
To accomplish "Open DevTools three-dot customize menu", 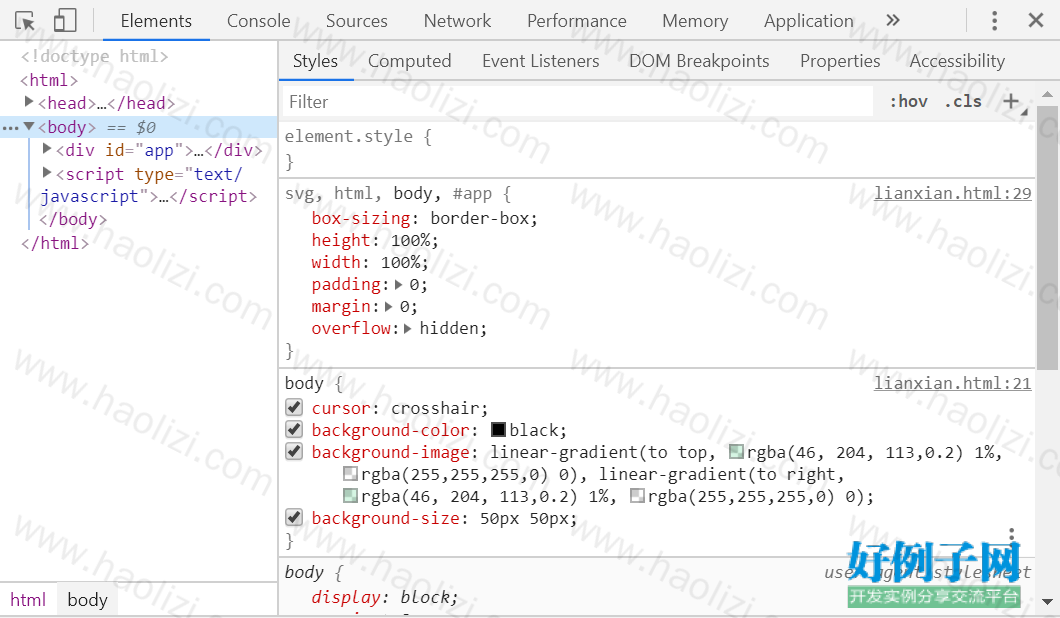I will click(x=994, y=20).
